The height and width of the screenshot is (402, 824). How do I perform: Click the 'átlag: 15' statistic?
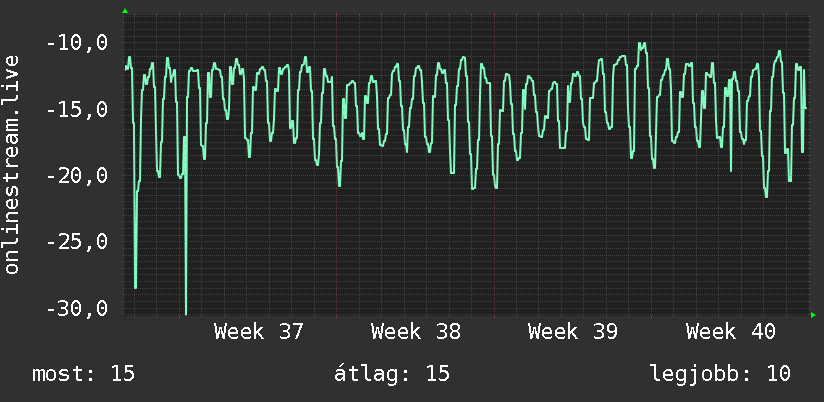(x=392, y=374)
